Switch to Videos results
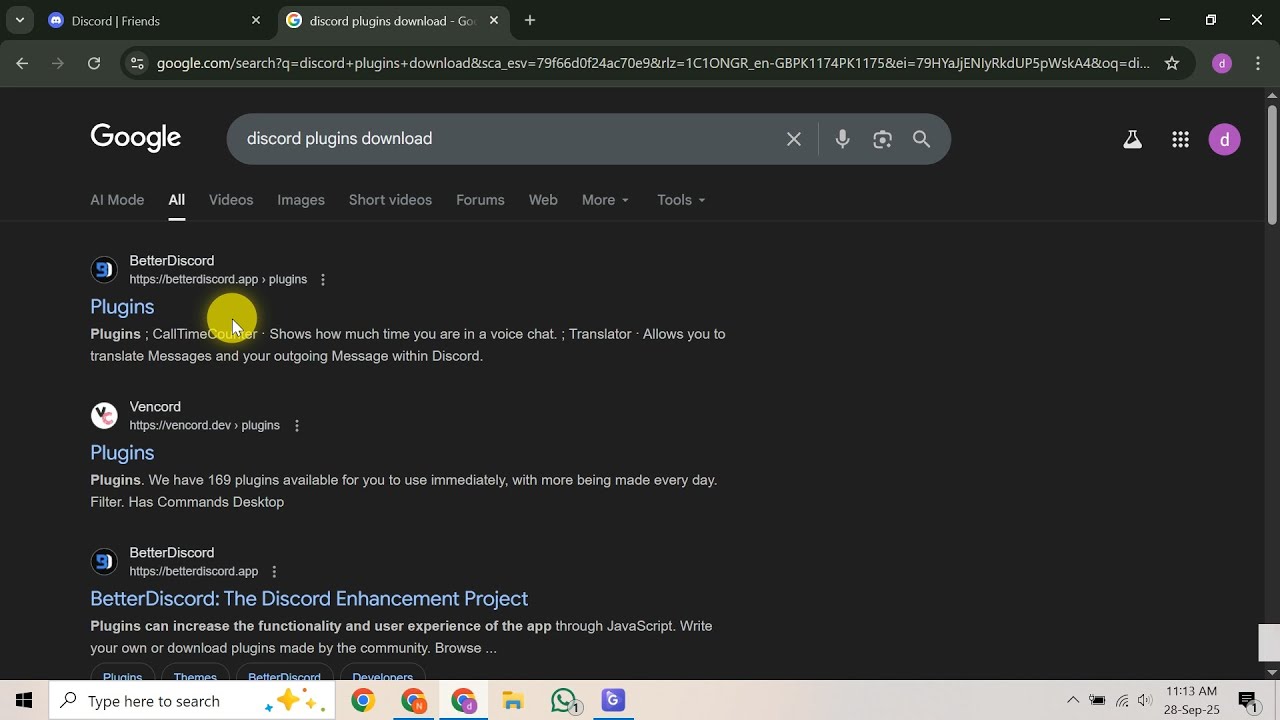The image size is (1280, 720). pyautogui.click(x=231, y=200)
